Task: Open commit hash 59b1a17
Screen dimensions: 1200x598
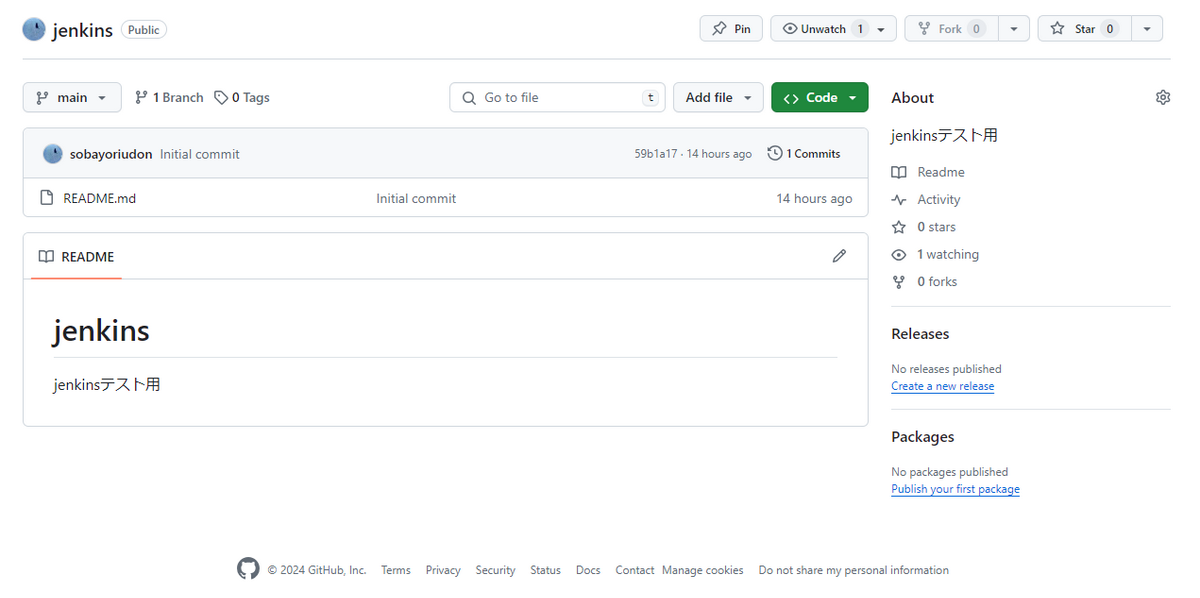Action: tap(655, 154)
